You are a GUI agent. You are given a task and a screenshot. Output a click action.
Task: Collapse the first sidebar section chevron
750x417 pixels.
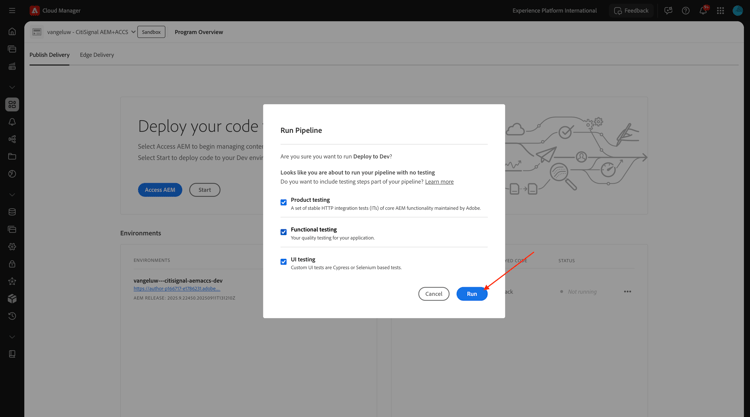click(12, 87)
